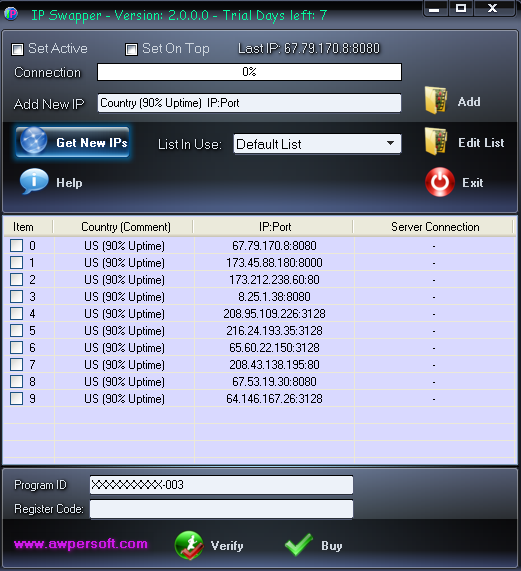Image resolution: width=521 pixels, height=571 pixels.
Task: Check the box for item 8
Action: [x=16, y=381]
